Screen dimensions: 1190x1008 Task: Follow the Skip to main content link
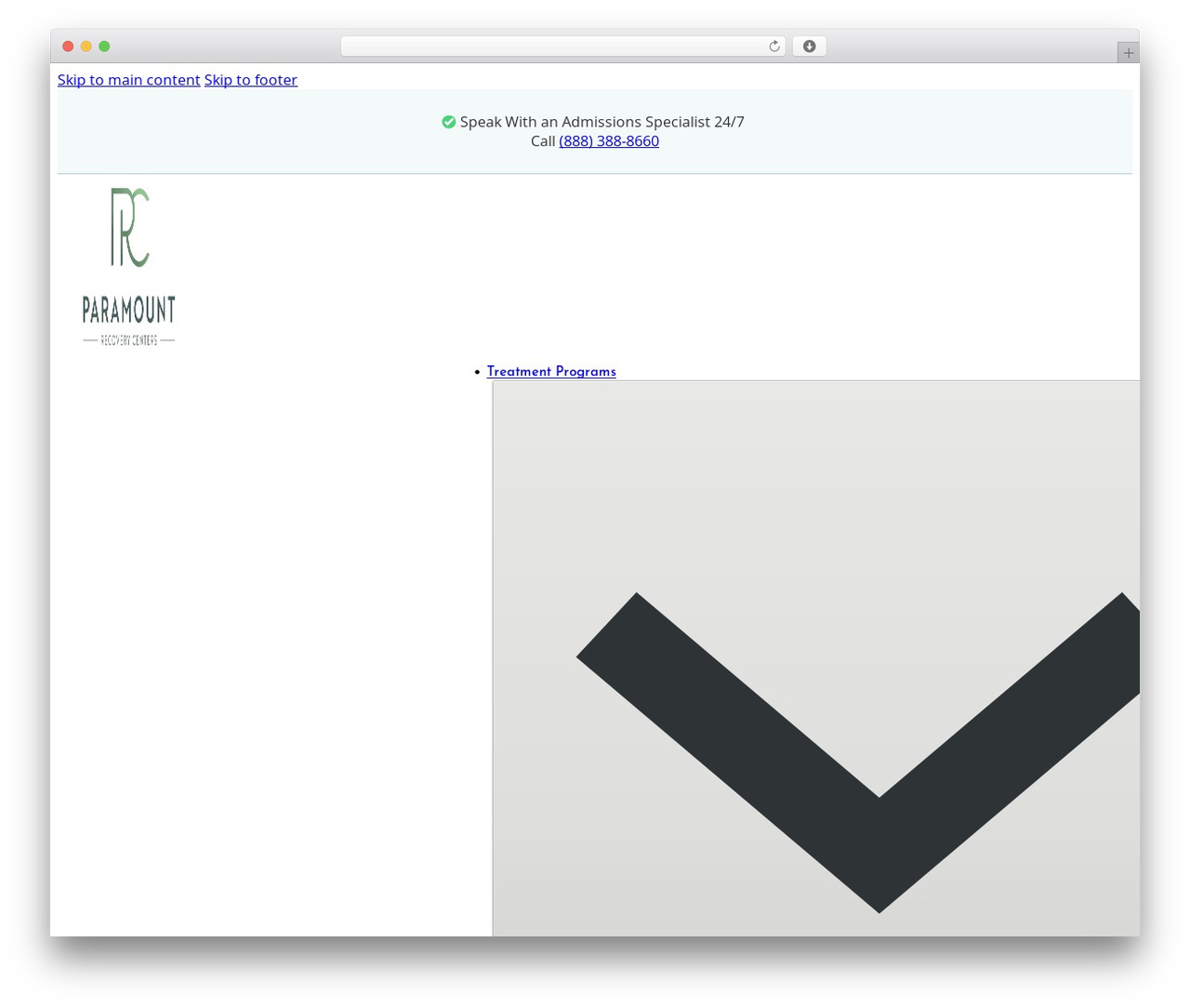click(x=129, y=80)
